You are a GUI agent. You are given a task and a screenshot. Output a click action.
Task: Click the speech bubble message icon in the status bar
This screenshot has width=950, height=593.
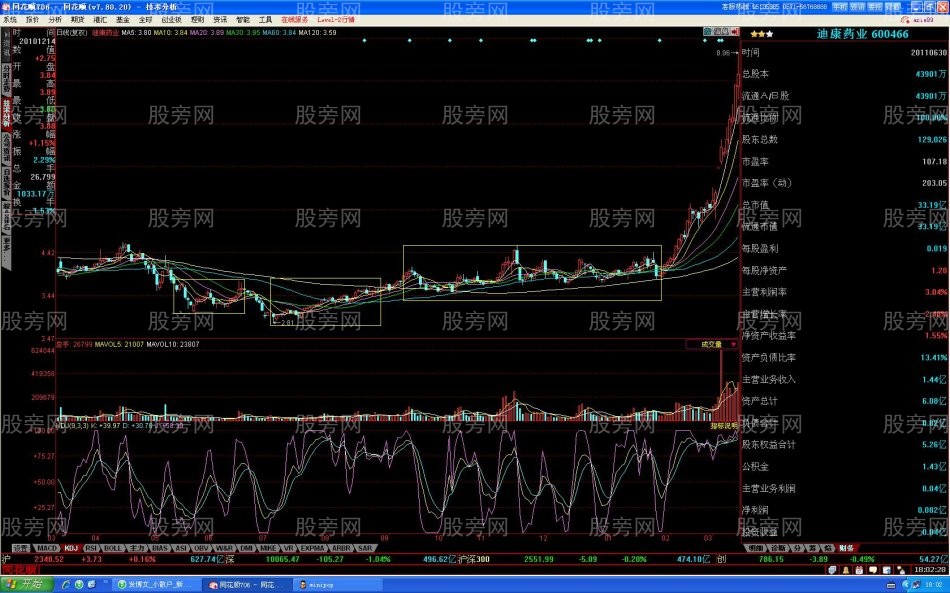point(872,570)
